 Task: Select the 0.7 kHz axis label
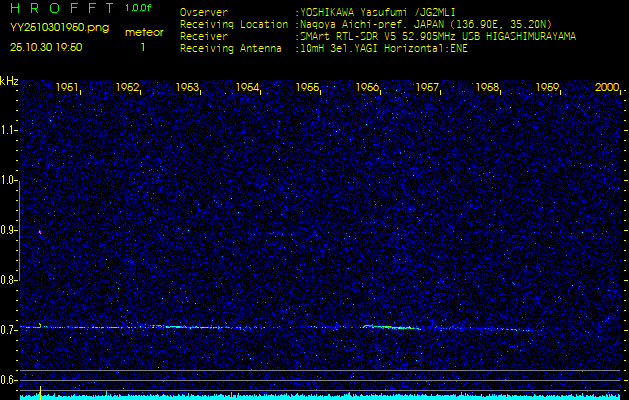click(9, 330)
